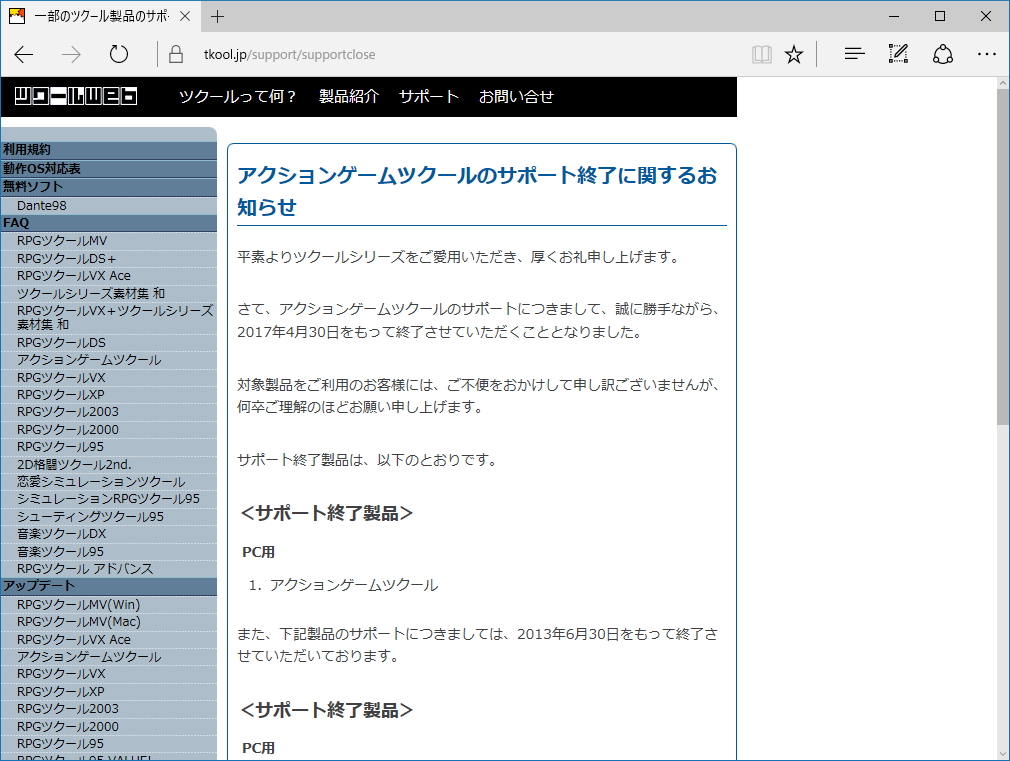Click the ツクールWEB site logo
This screenshot has width=1010, height=761.
coord(75,97)
